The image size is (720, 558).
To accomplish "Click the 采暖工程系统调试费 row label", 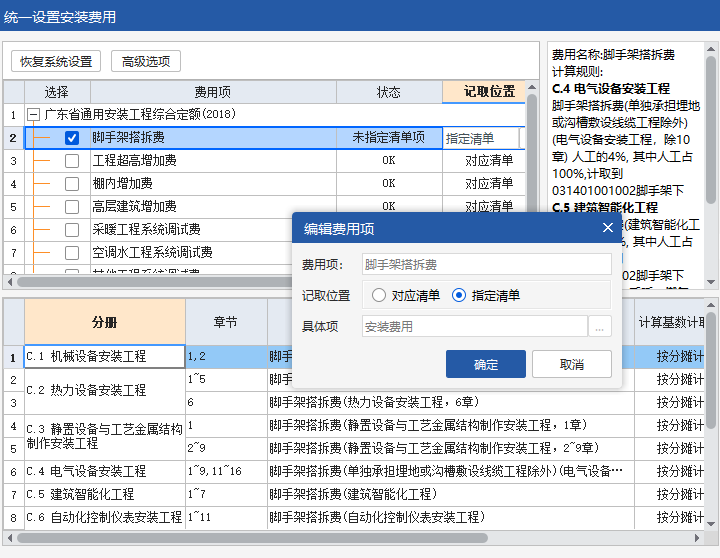I will pos(146,230).
